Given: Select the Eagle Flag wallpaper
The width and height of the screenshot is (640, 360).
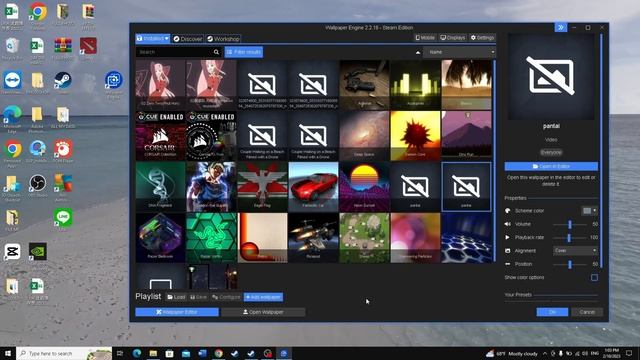Looking at the screenshot, I should tap(262, 187).
